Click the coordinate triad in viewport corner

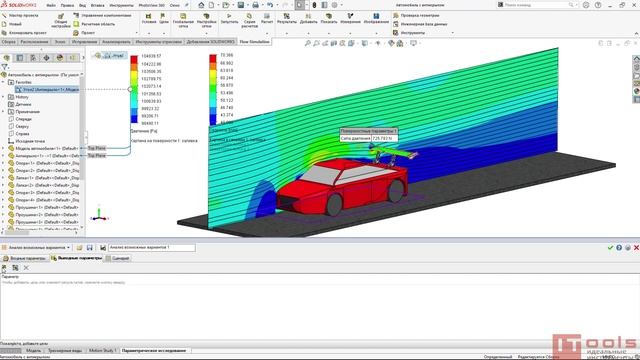click(99, 214)
